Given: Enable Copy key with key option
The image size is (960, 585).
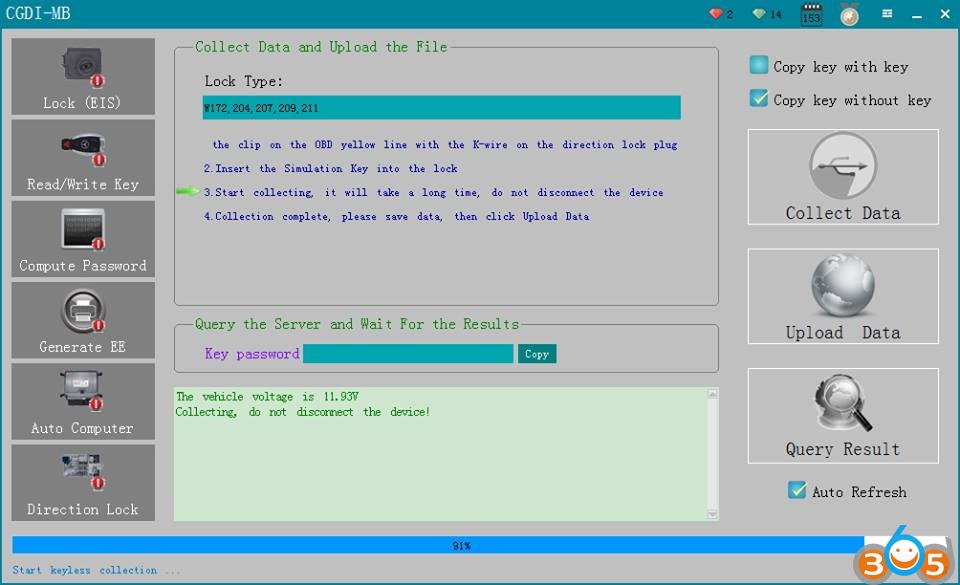Looking at the screenshot, I should point(759,66).
